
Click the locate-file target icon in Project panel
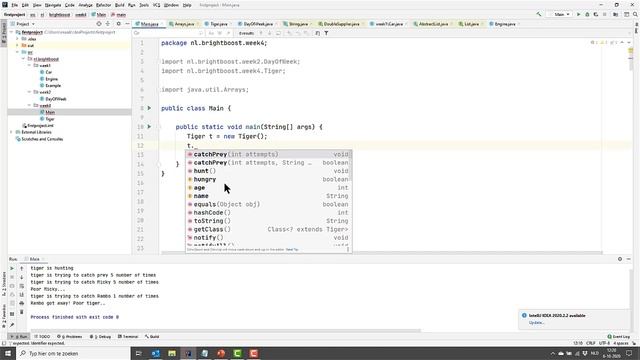(99, 24)
